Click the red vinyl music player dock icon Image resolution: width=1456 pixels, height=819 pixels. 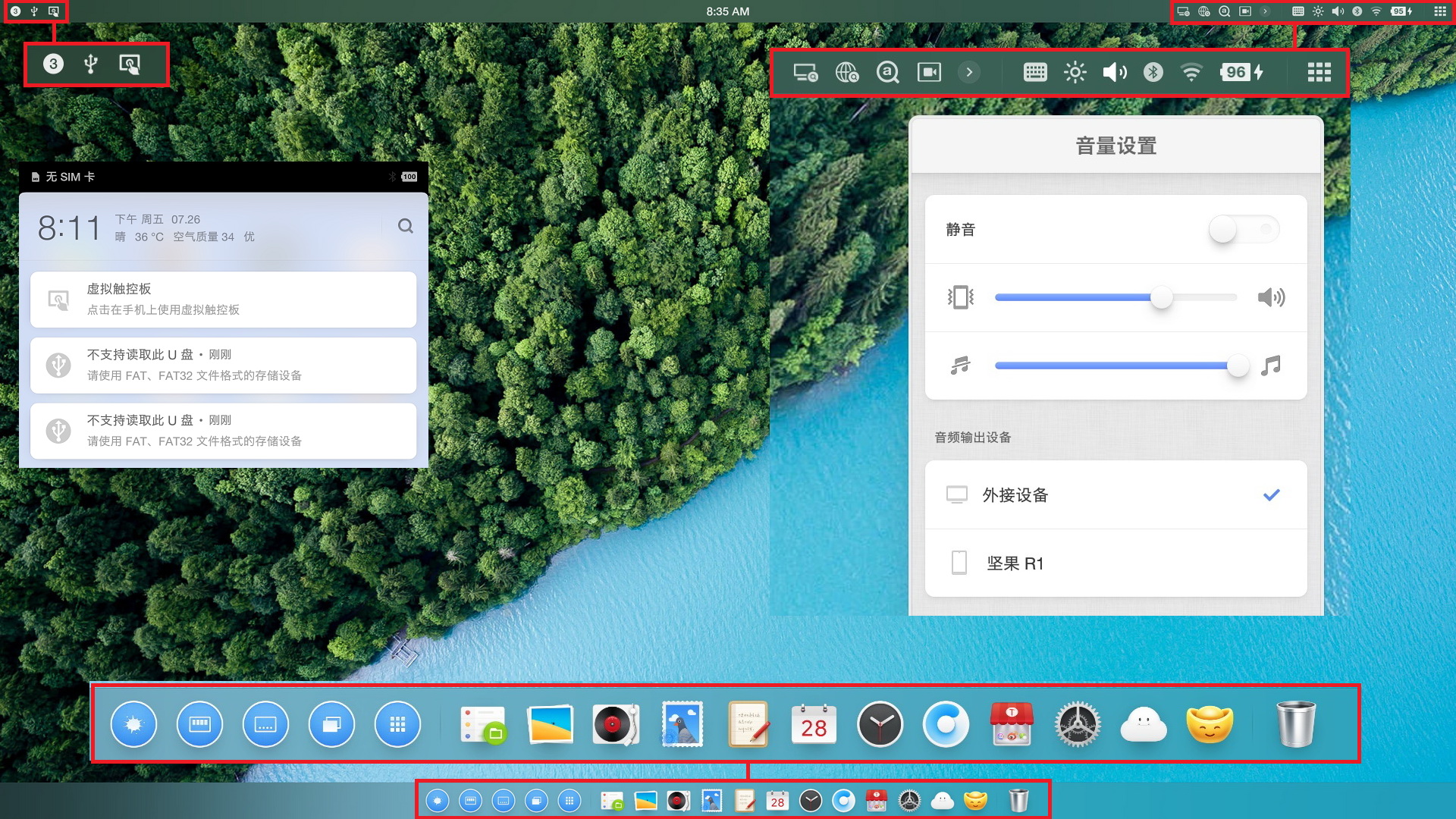tap(614, 725)
